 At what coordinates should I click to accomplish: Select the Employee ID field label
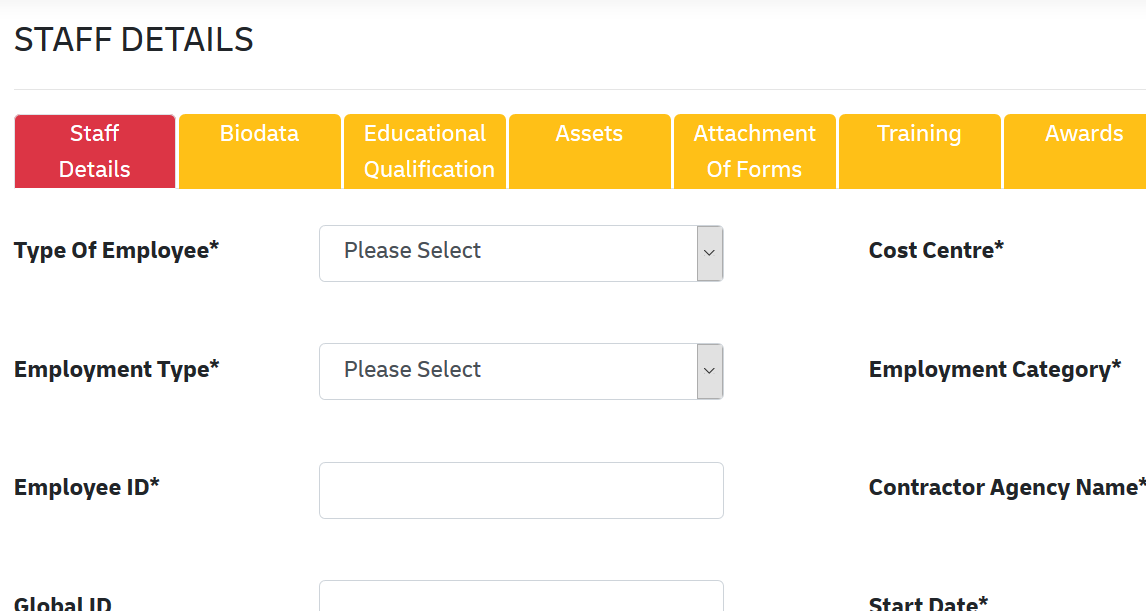pos(87,487)
